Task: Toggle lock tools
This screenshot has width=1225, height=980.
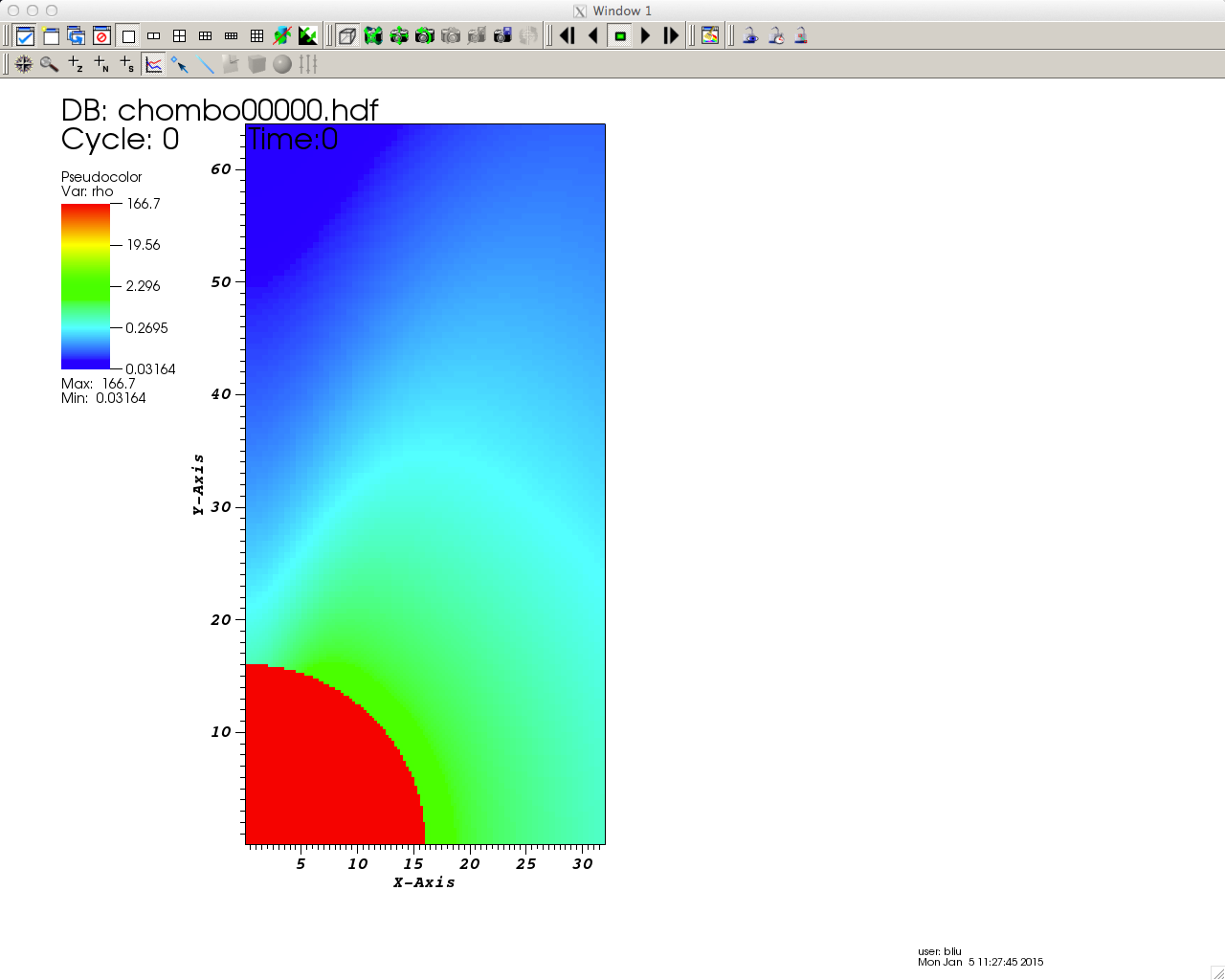Action: [x=801, y=36]
